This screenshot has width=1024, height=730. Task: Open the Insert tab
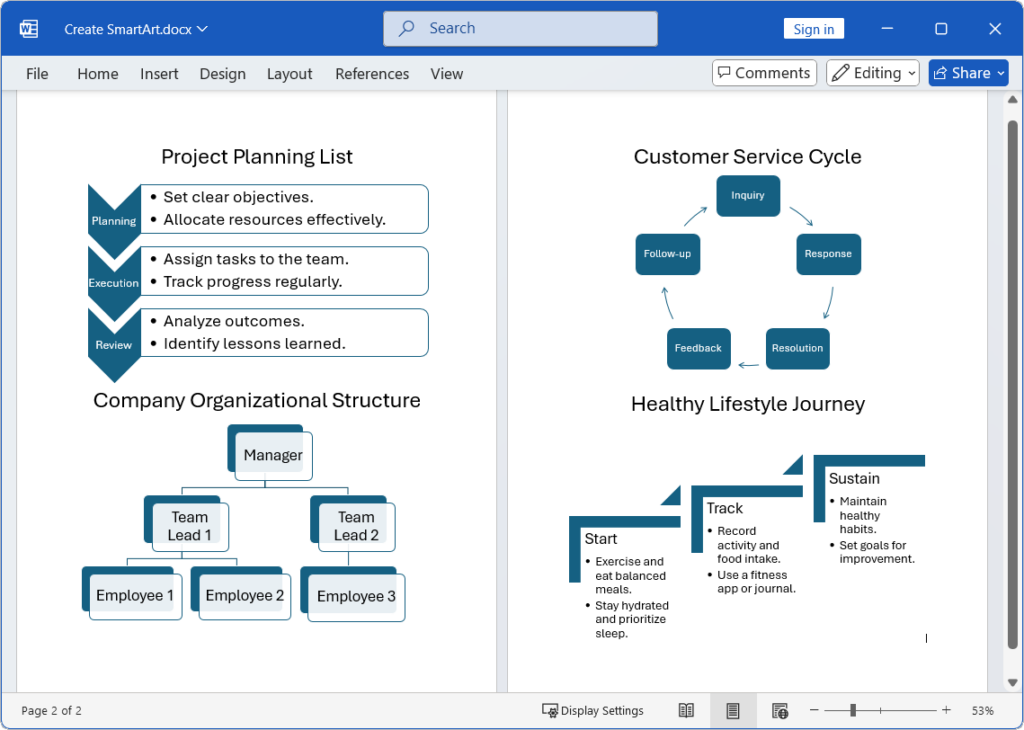[159, 74]
